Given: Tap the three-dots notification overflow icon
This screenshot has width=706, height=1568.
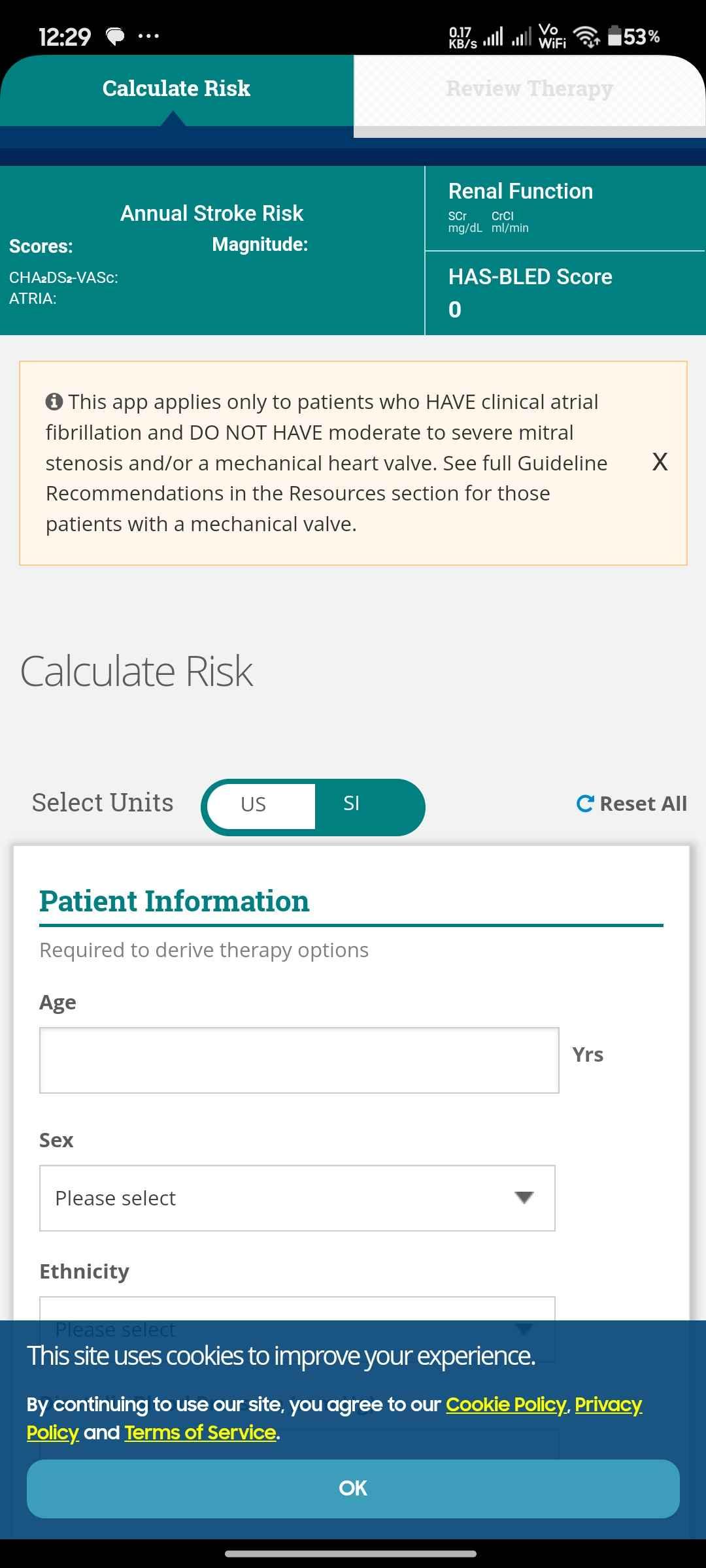Looking at the screenshot, I should tap(148, 37).
